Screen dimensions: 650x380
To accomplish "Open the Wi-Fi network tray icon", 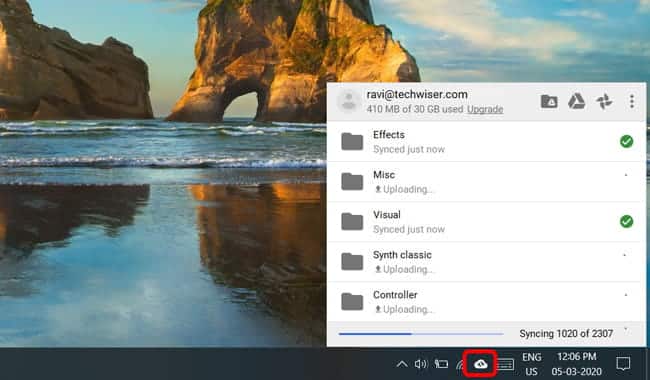I will [460, 365].
